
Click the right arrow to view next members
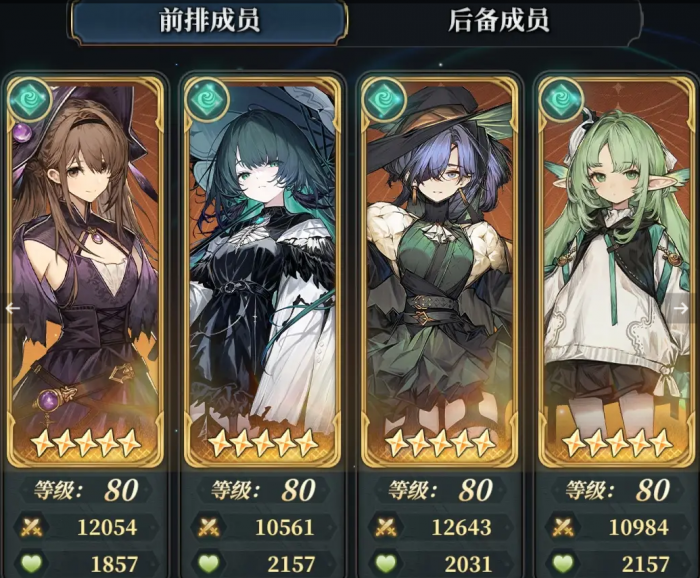pyautogui.click(x=681, y=308)
